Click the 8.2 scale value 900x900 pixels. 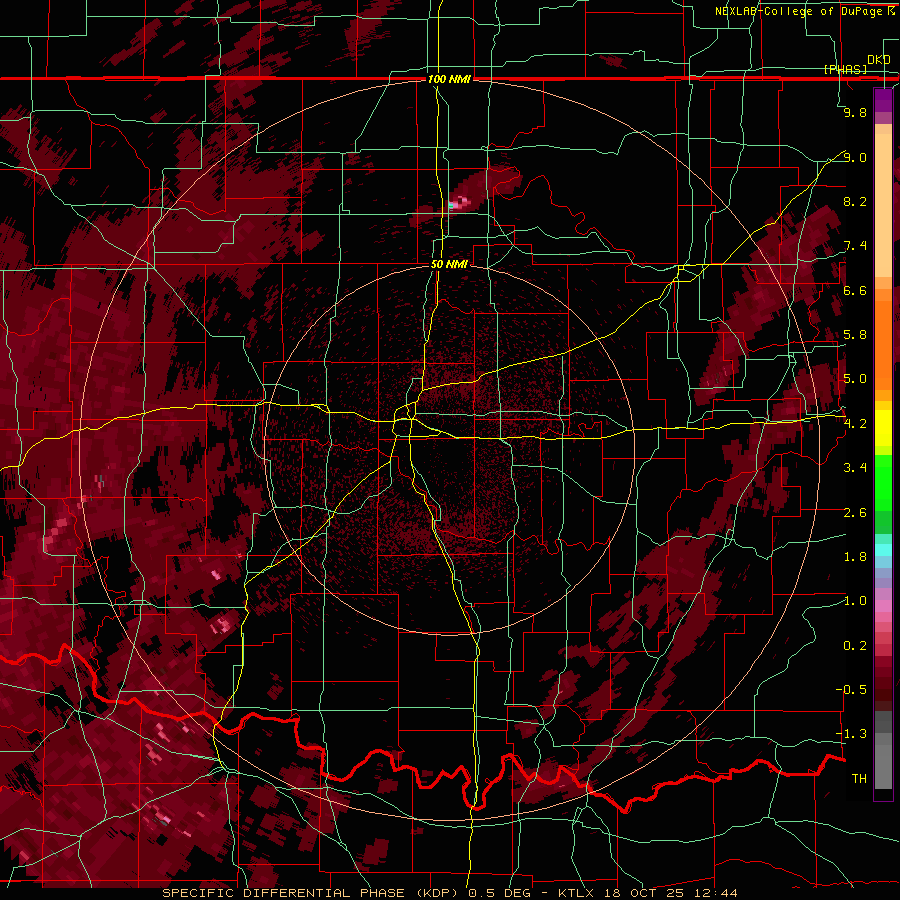click(855, 201)
